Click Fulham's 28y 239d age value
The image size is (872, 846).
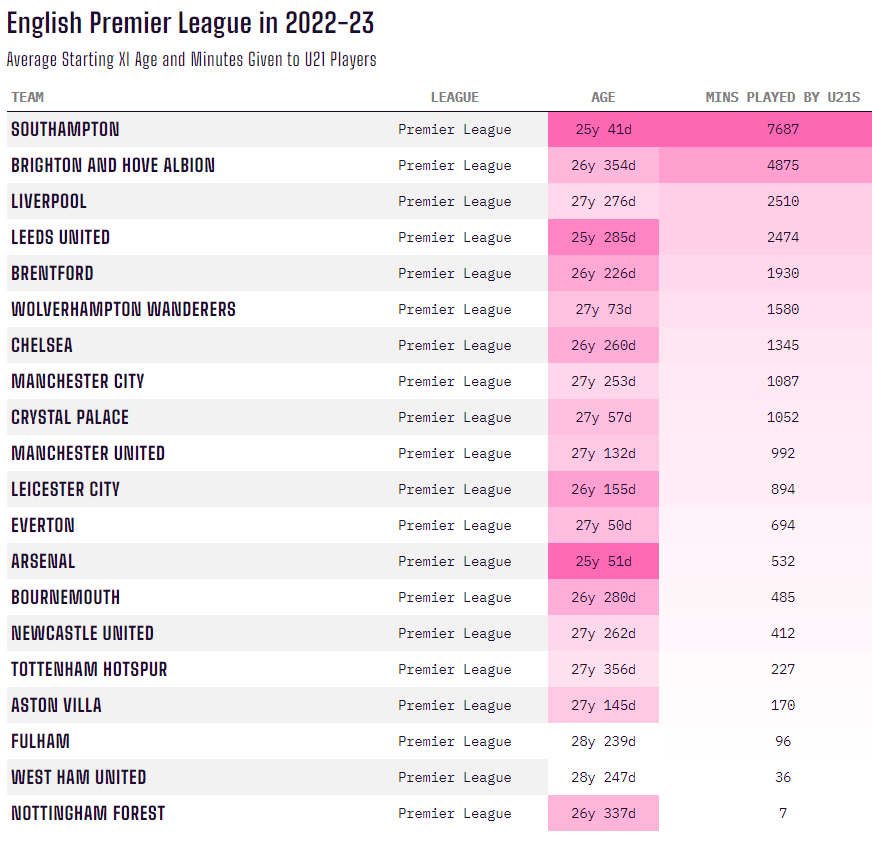point(603,741)
